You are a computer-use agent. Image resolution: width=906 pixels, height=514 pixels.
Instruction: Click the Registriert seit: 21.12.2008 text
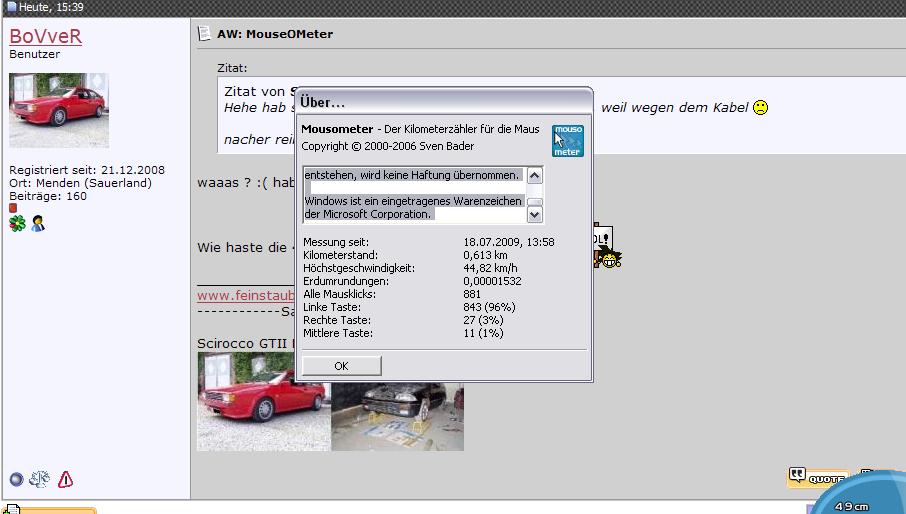tap(87, 170)
